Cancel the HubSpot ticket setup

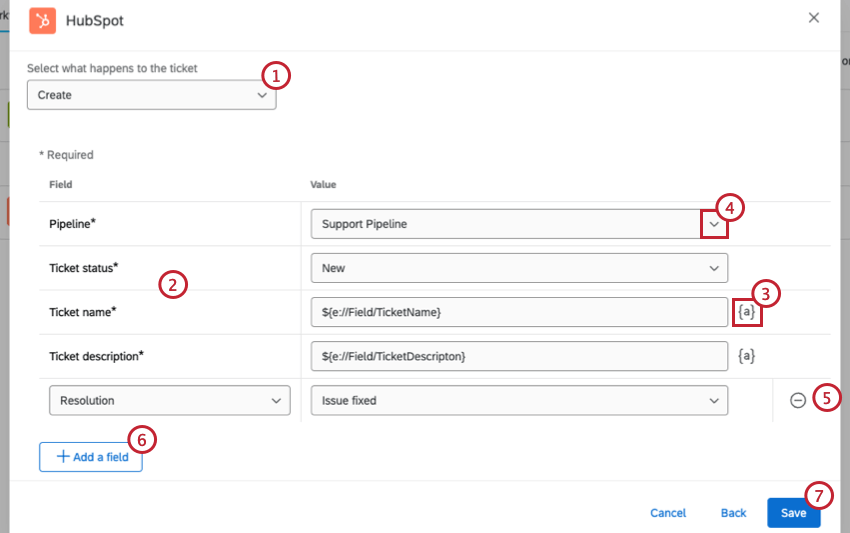pos(668,513)
